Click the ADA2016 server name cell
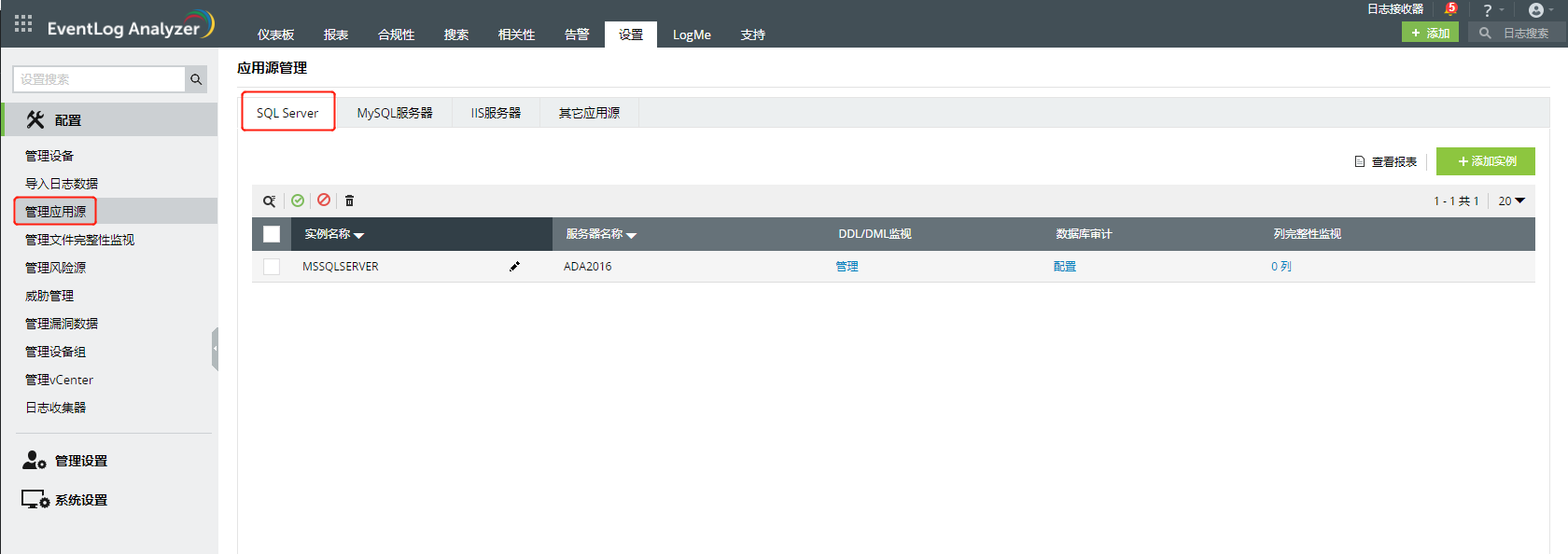This screenshot has height=554, width=1568. pos(588,267)
